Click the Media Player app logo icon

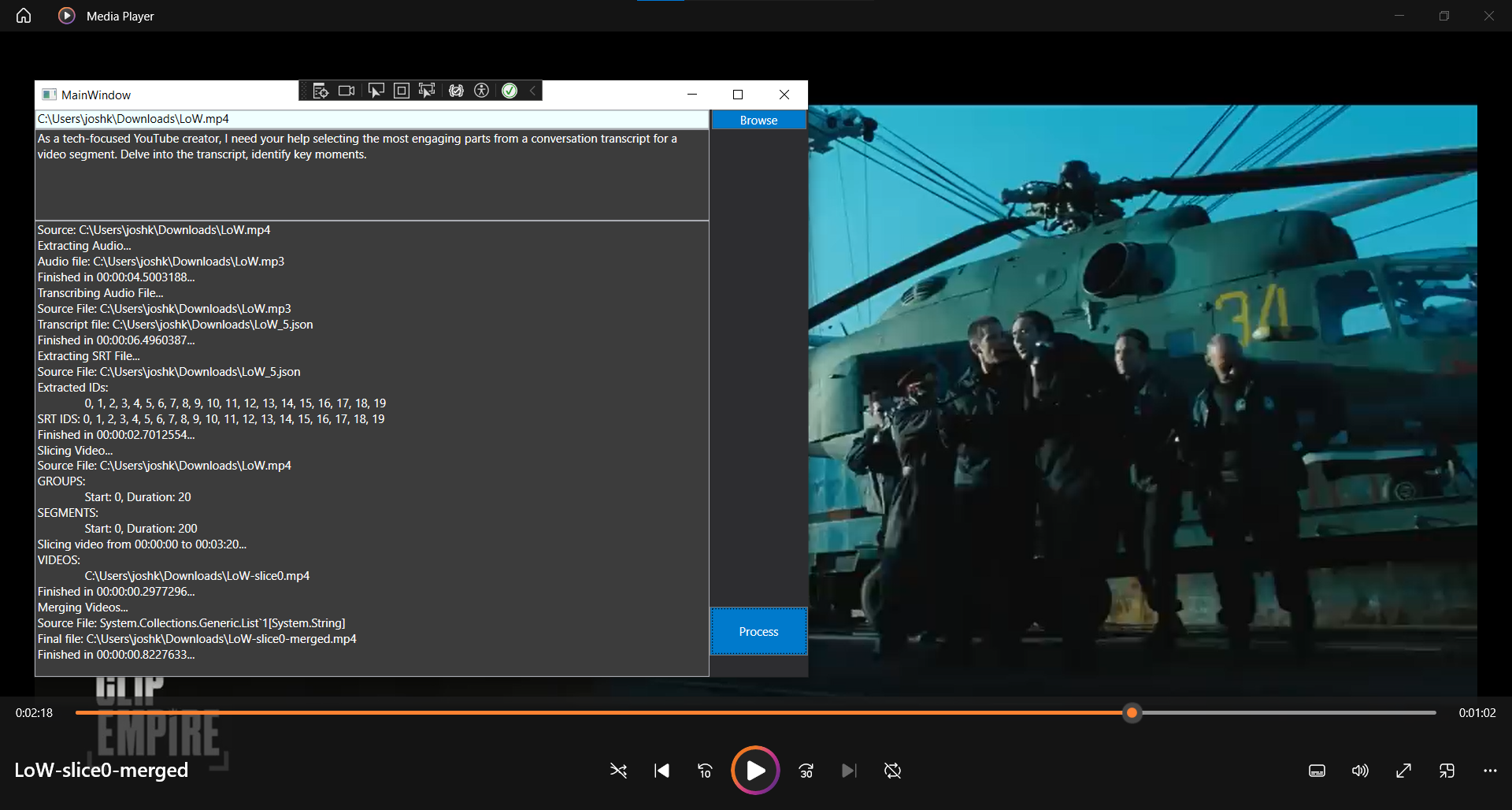pyautogui.click(x=67, y=16)
